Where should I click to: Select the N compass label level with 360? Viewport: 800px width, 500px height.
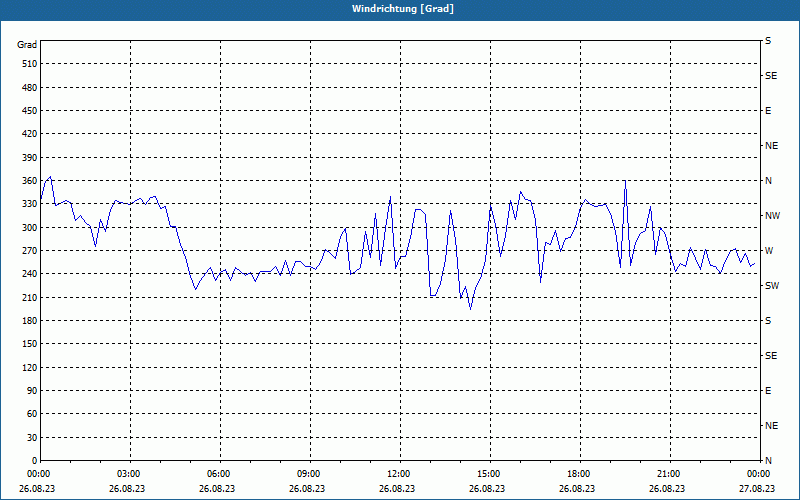pyautogui.click(x=768, y=181)
